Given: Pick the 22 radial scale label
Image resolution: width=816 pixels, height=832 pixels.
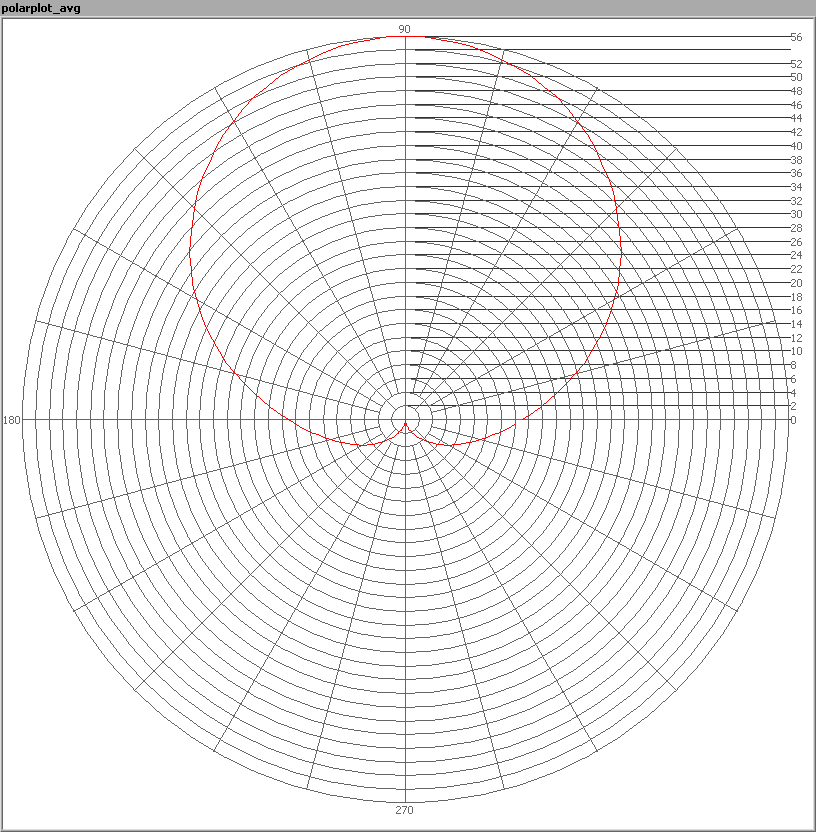Looking at the screenshot, I should (796, 269).
